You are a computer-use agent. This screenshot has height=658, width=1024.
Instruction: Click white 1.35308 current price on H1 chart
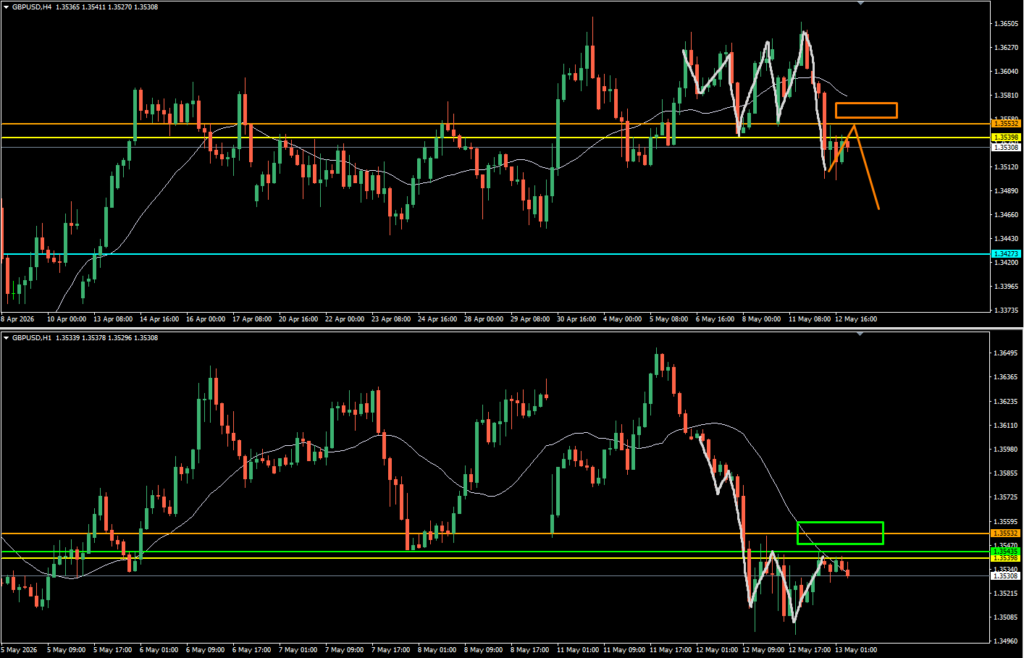tap(1006, 575)
